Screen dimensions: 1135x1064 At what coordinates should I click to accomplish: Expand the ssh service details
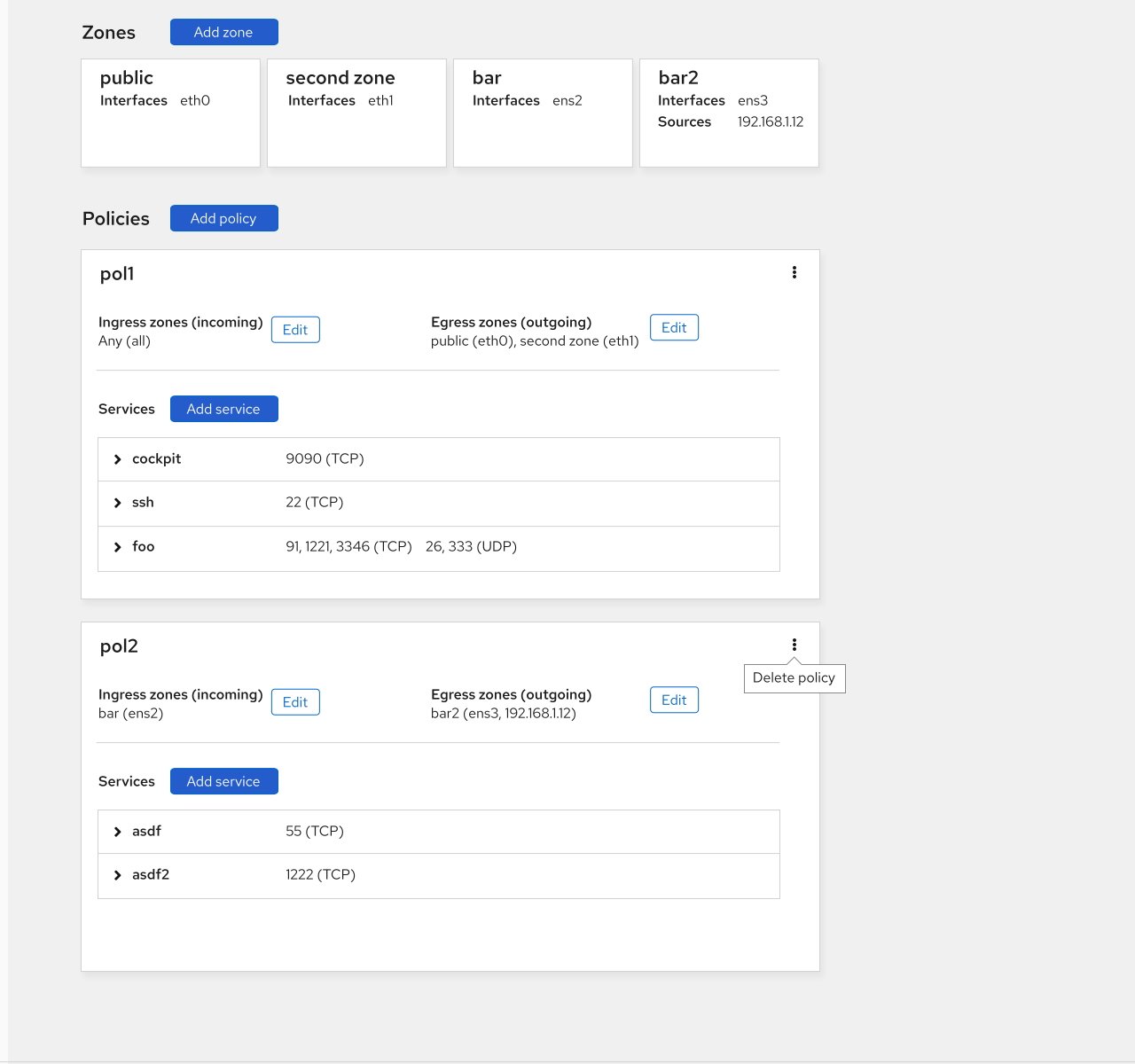pos(117,503)
